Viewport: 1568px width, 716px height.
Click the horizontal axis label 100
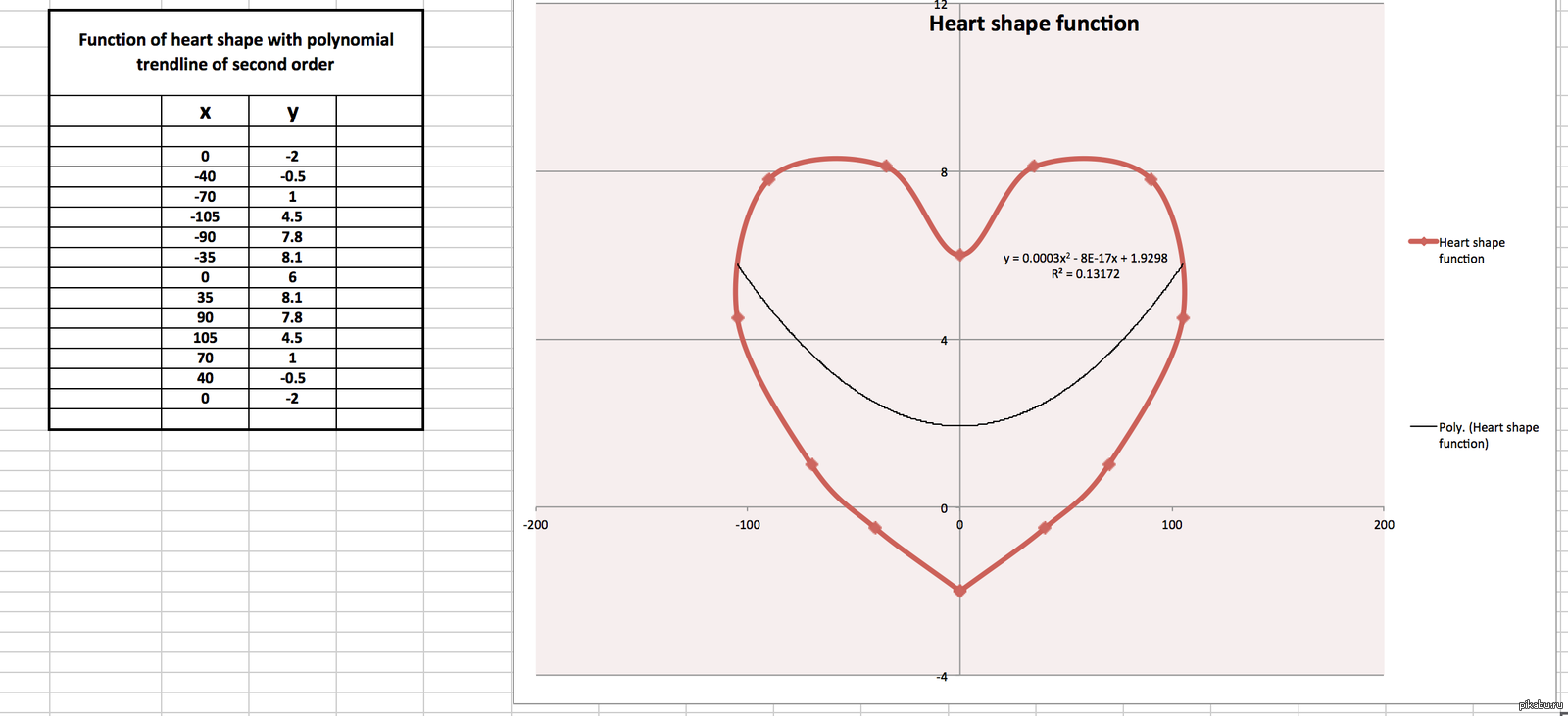1172,525
